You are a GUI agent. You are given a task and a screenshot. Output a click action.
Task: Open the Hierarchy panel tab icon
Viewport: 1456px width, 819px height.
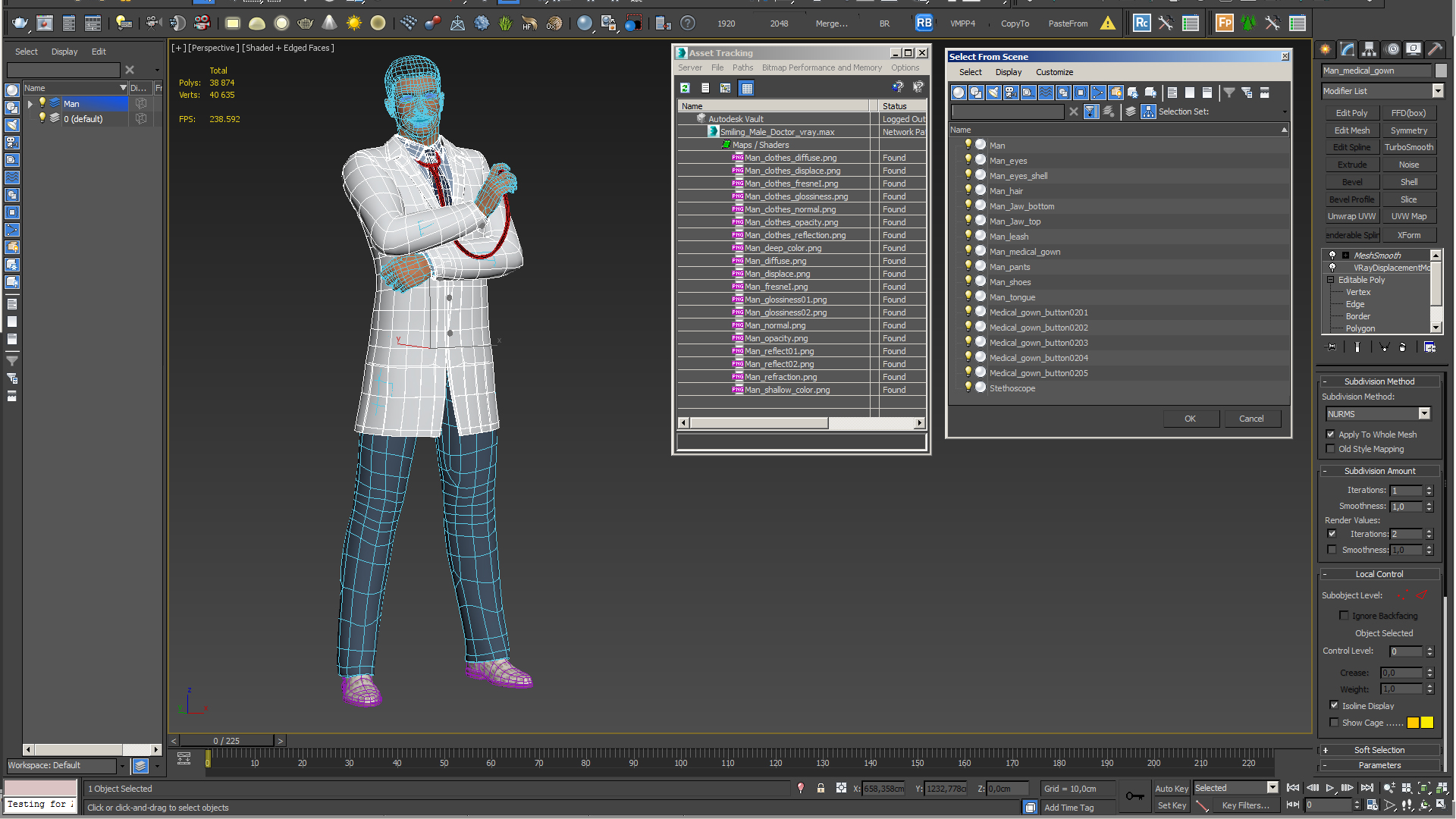pos(1370,49)
